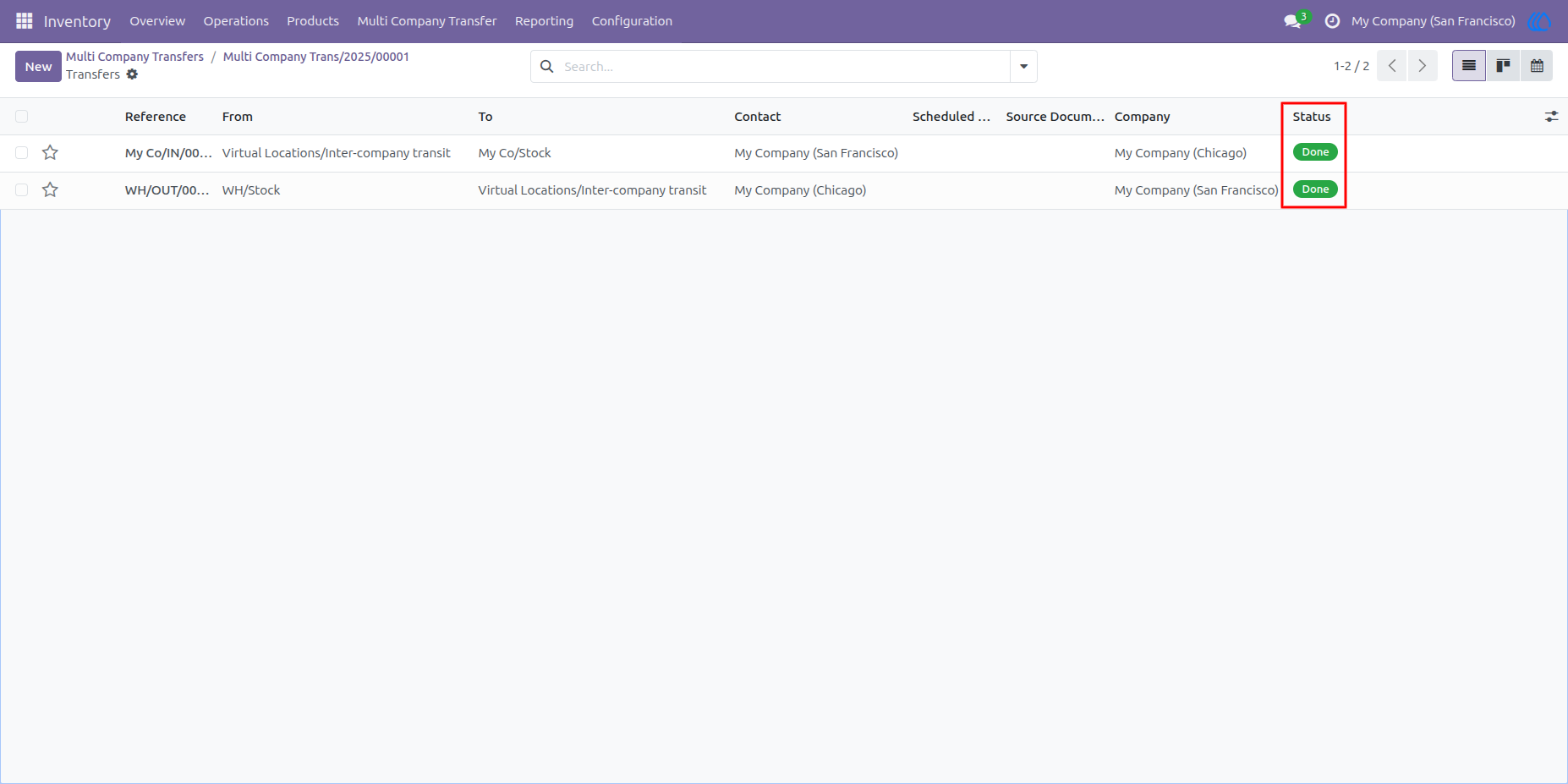
Task: Open the Products menu
Action: 313,21
